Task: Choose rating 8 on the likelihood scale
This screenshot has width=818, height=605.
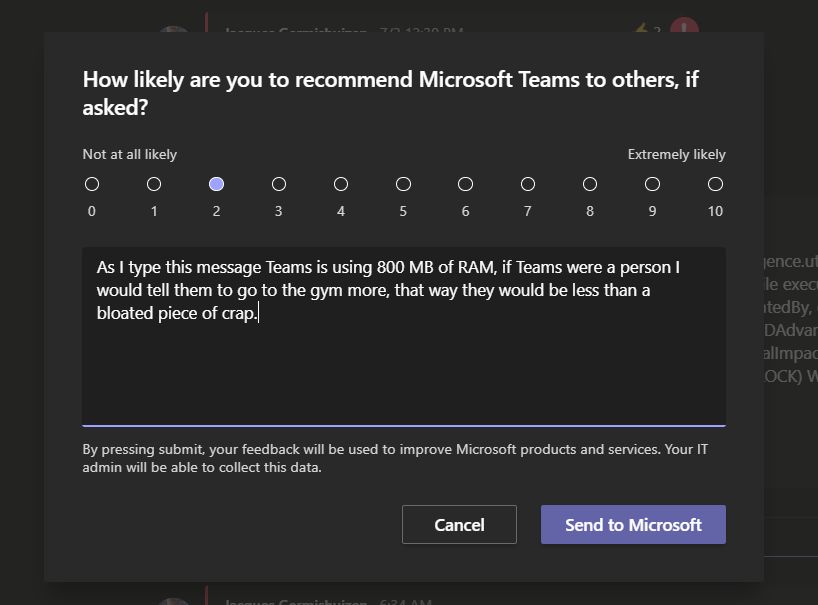Action: pyautogui.click(x=589, y=184)
